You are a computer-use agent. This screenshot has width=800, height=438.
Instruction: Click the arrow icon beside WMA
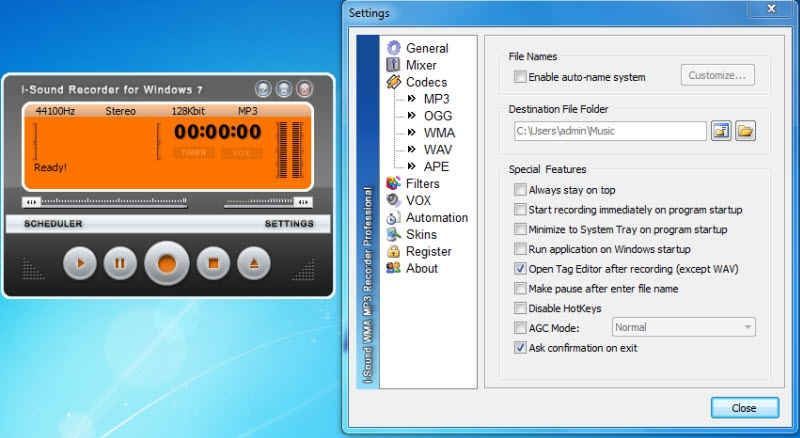412,132
